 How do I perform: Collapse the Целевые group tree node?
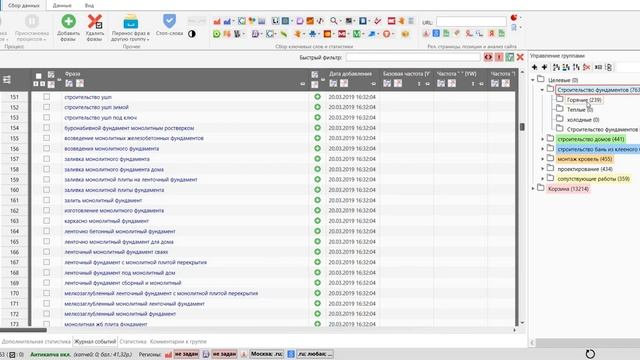click(x=533, y=80)
